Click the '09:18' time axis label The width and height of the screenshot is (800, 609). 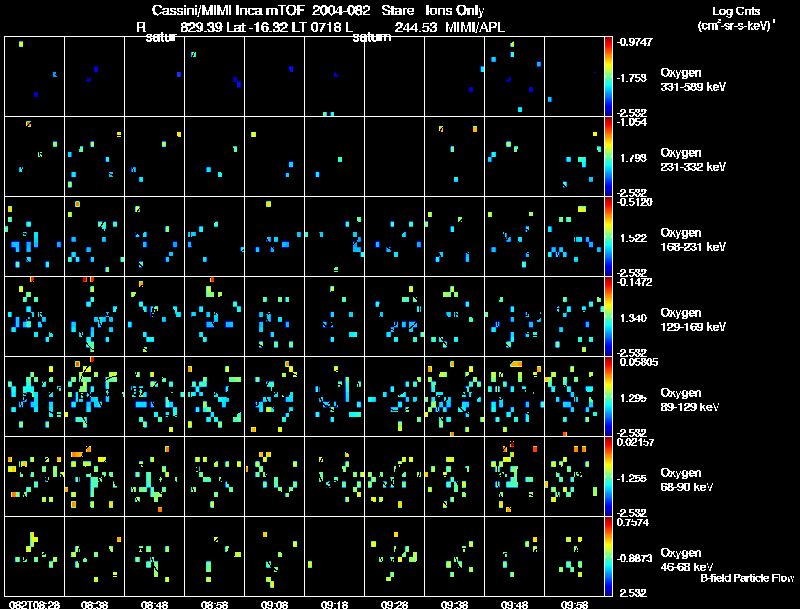pos(335,604)
